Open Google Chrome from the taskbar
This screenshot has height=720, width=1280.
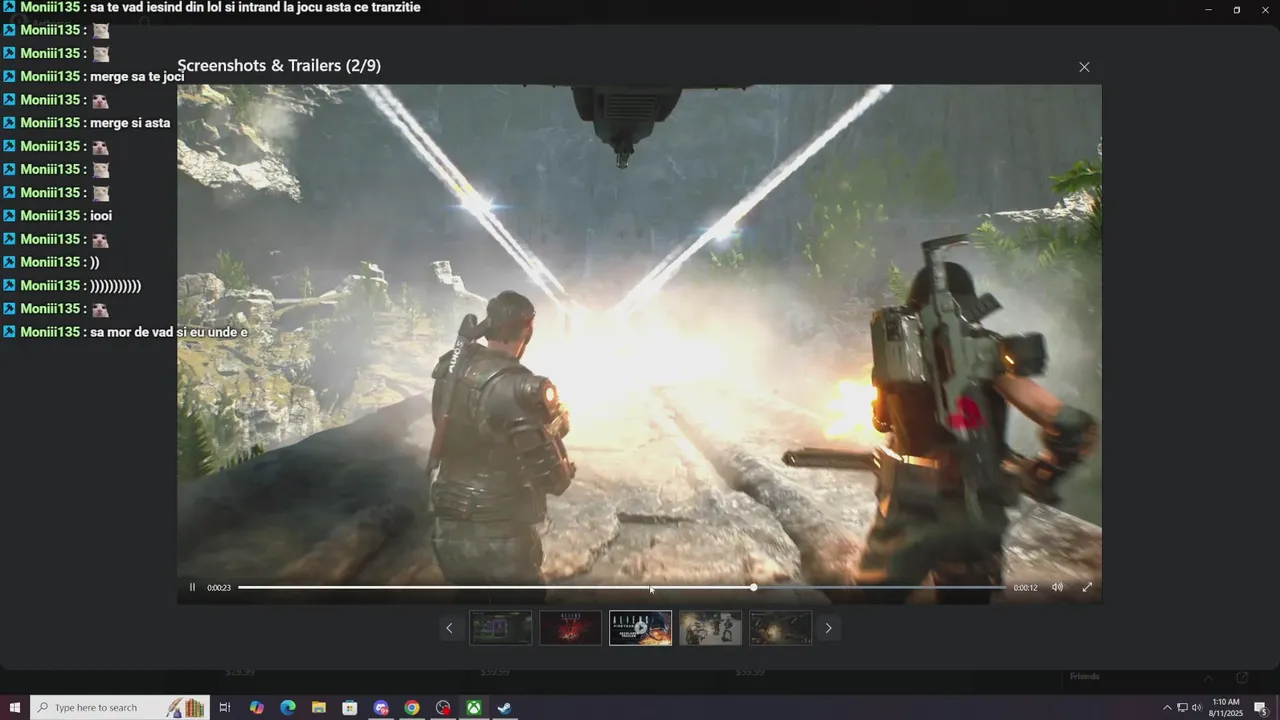tap(412, 708)
